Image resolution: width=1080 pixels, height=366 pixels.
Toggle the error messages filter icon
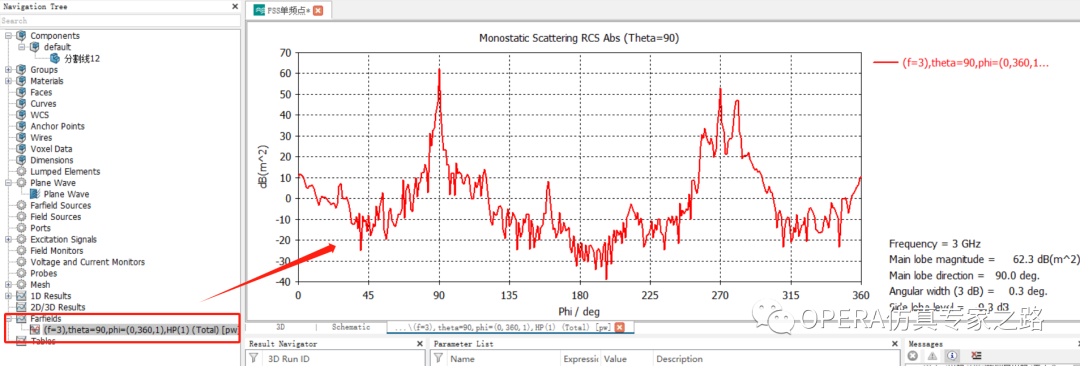pos(913,356)
